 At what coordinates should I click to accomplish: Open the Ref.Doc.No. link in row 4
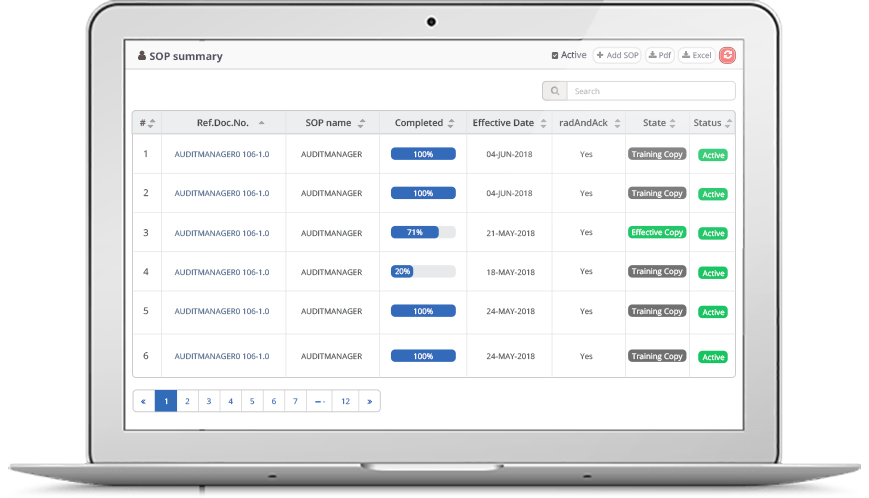point(221,272)
